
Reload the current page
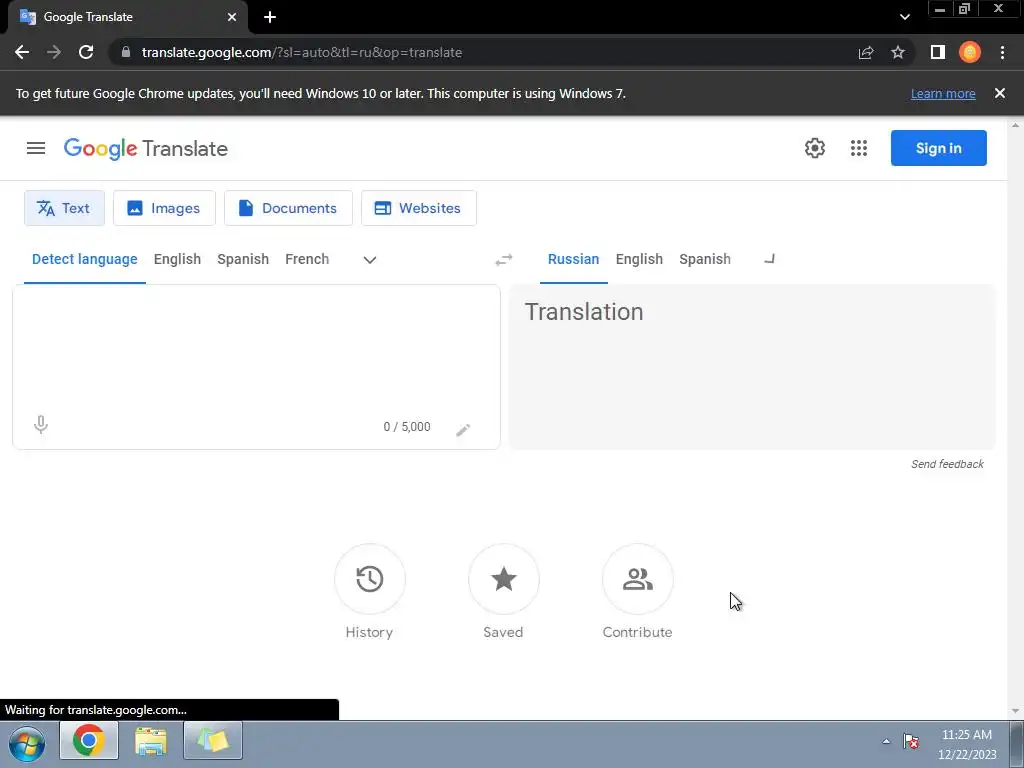click(x=86, y=52)
